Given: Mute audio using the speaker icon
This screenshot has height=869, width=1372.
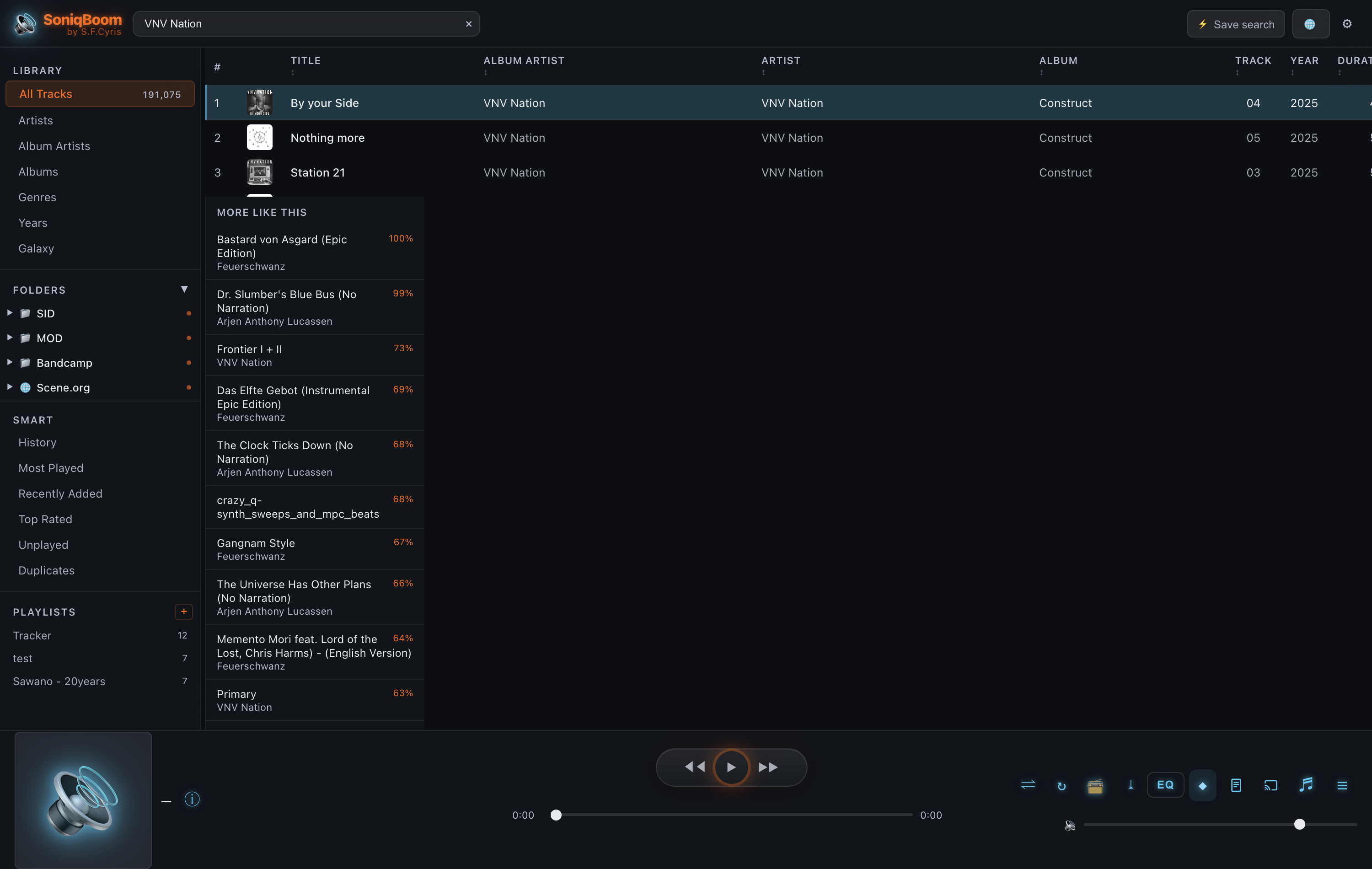Looking at the screenshot, I should (x=1070, y=825).
